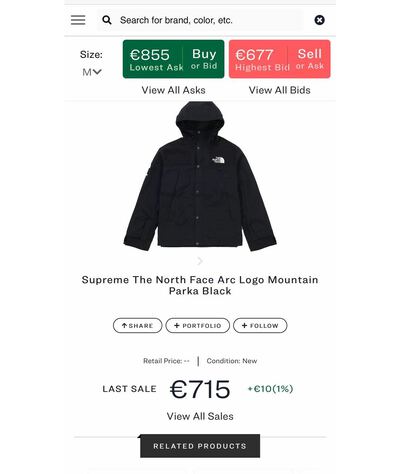Show next product image with chevron

(200, 261)
